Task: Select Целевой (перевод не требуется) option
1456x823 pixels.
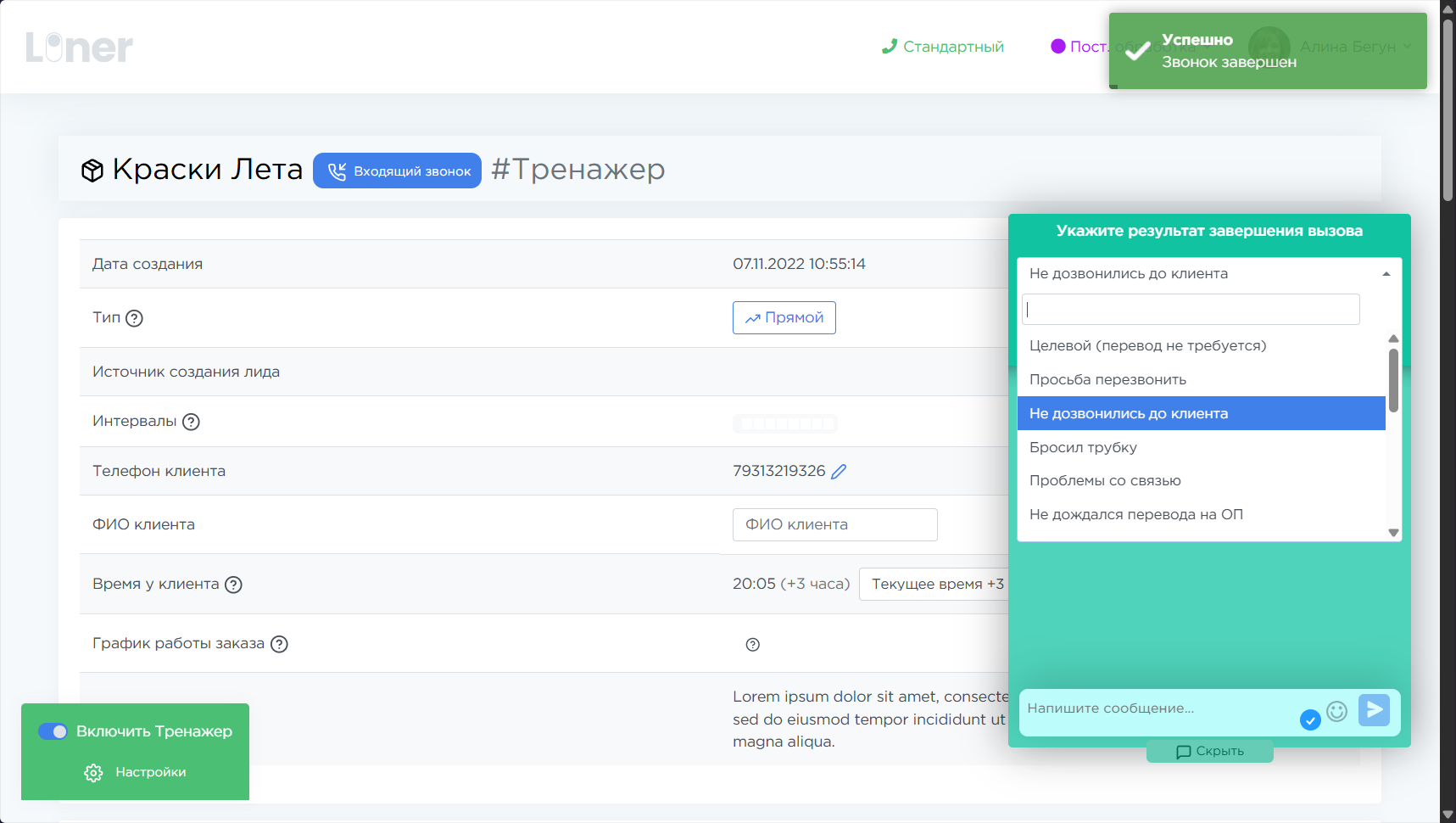Action: [x=1147, y=346]
